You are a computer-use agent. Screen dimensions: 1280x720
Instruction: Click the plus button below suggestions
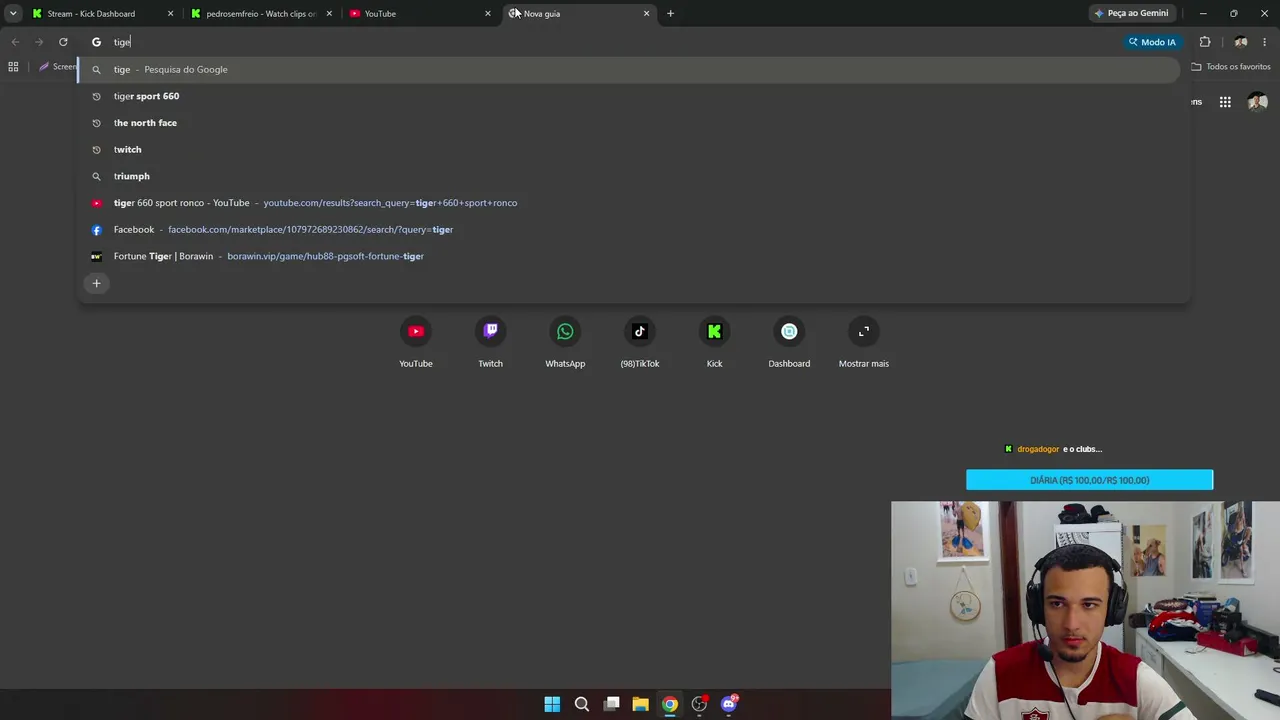(x=97, y=283)
